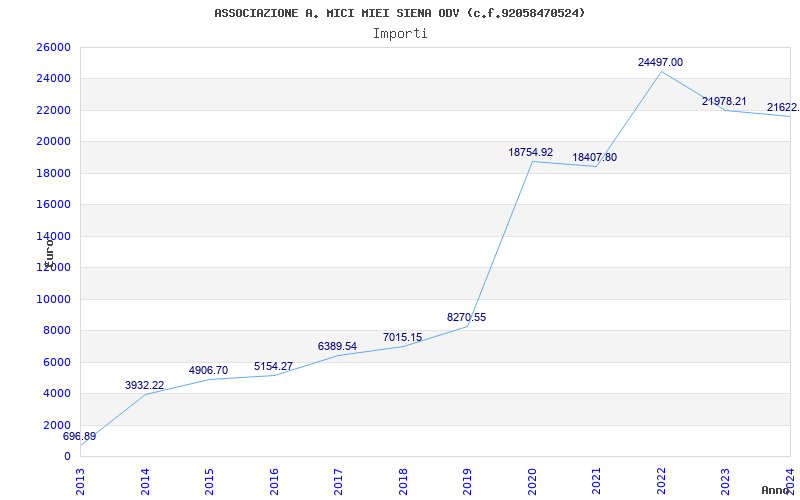Click the Importi subtitle
This screenshot has width=800, height=500.
tap(400, 34)
